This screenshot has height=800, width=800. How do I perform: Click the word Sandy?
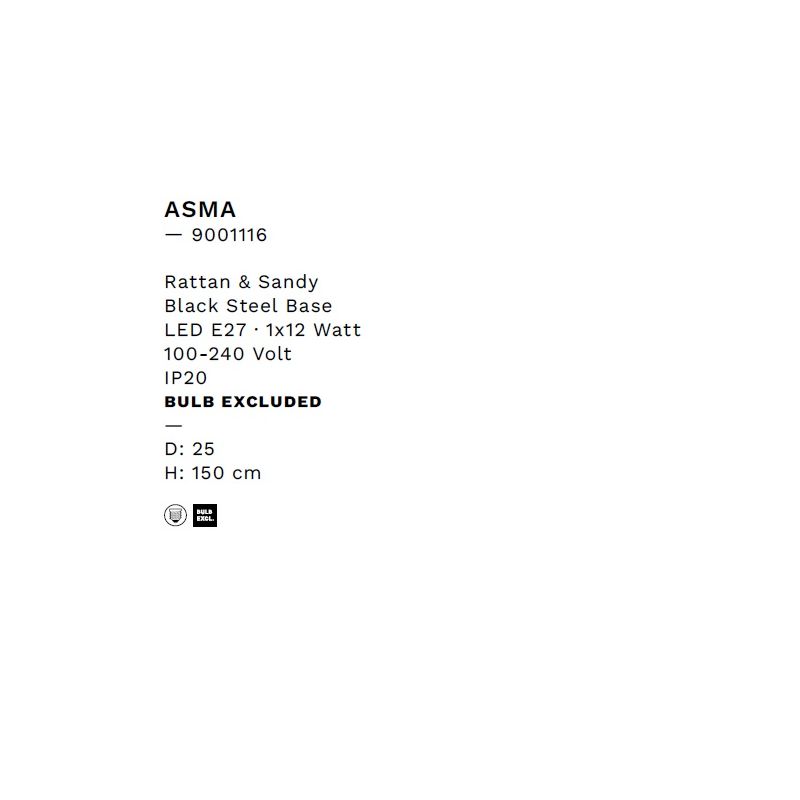(x=288, y=282)
